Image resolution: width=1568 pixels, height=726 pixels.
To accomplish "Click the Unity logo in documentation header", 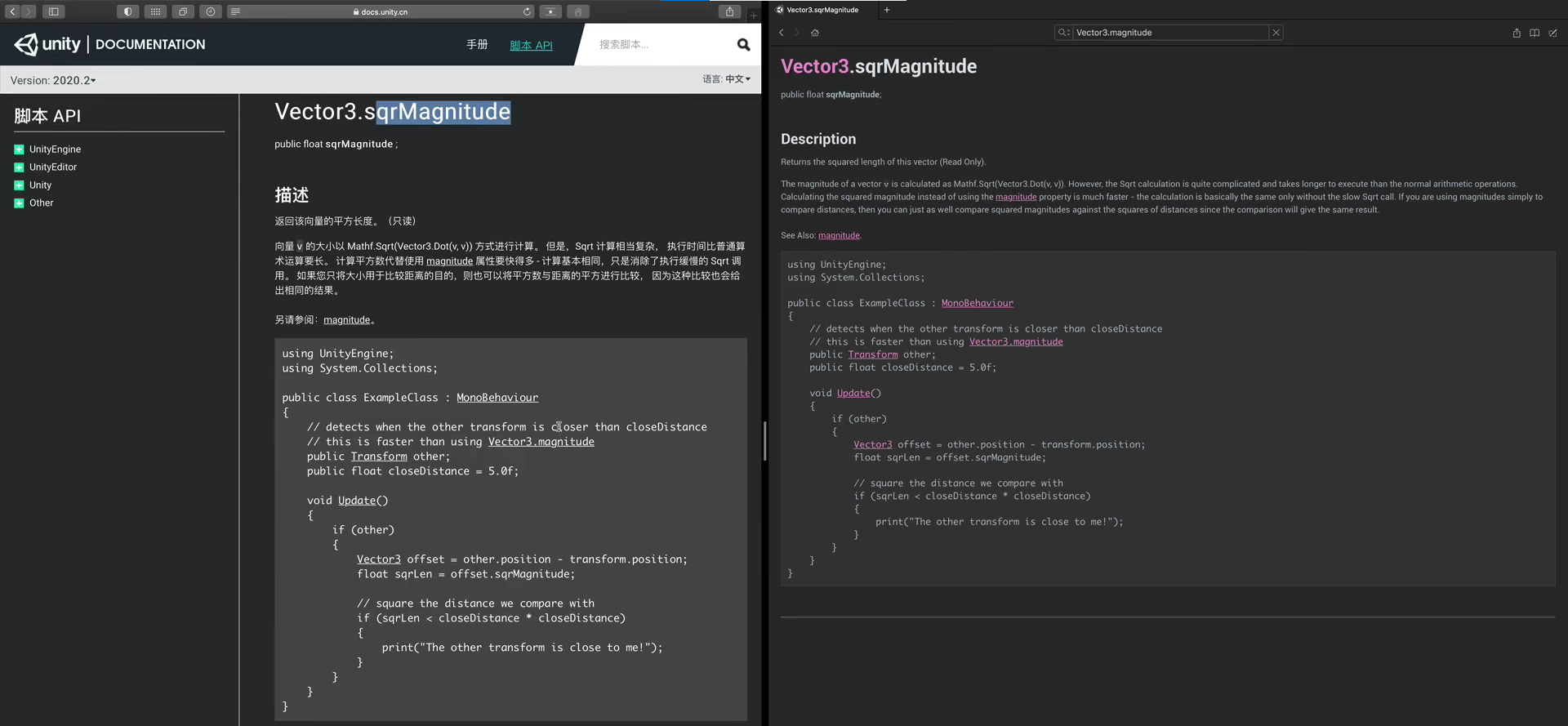I will pyautogui.click(x=47, y=44).
